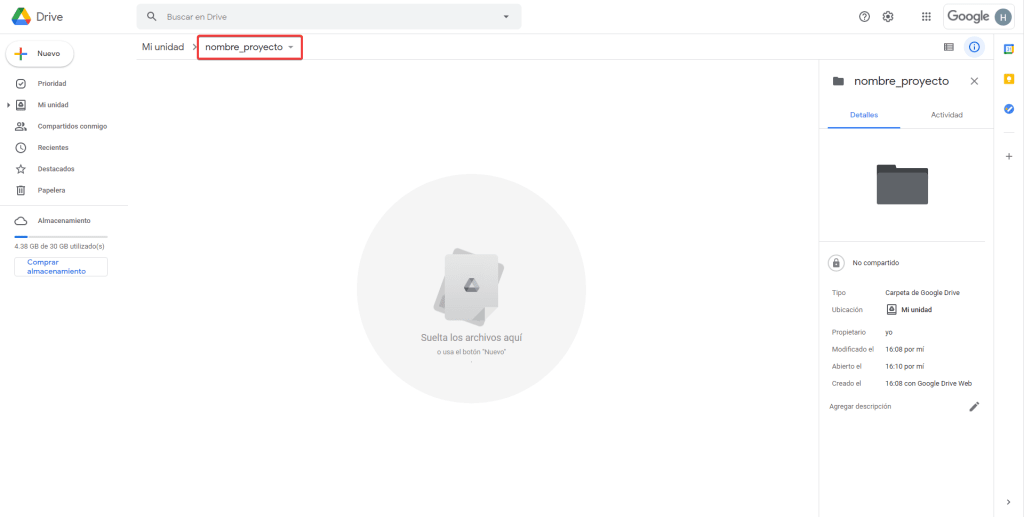
Task: Open the Google apps grid
Action: (x=926, y=17)
